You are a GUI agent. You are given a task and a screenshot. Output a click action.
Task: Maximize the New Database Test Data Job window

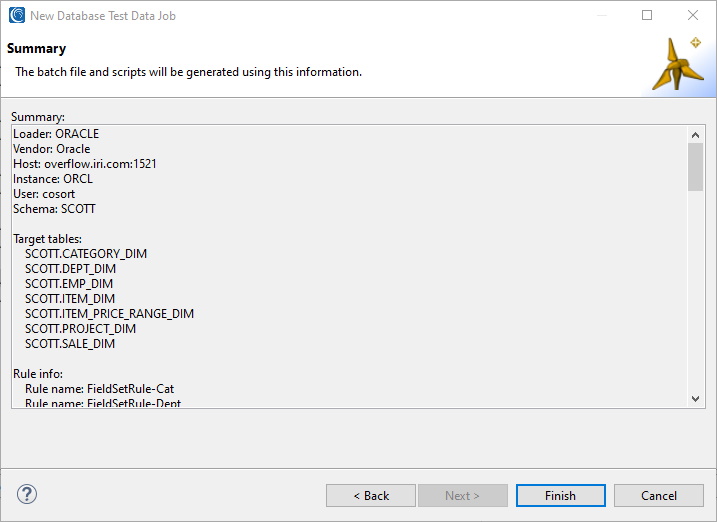tap(647, 15)
